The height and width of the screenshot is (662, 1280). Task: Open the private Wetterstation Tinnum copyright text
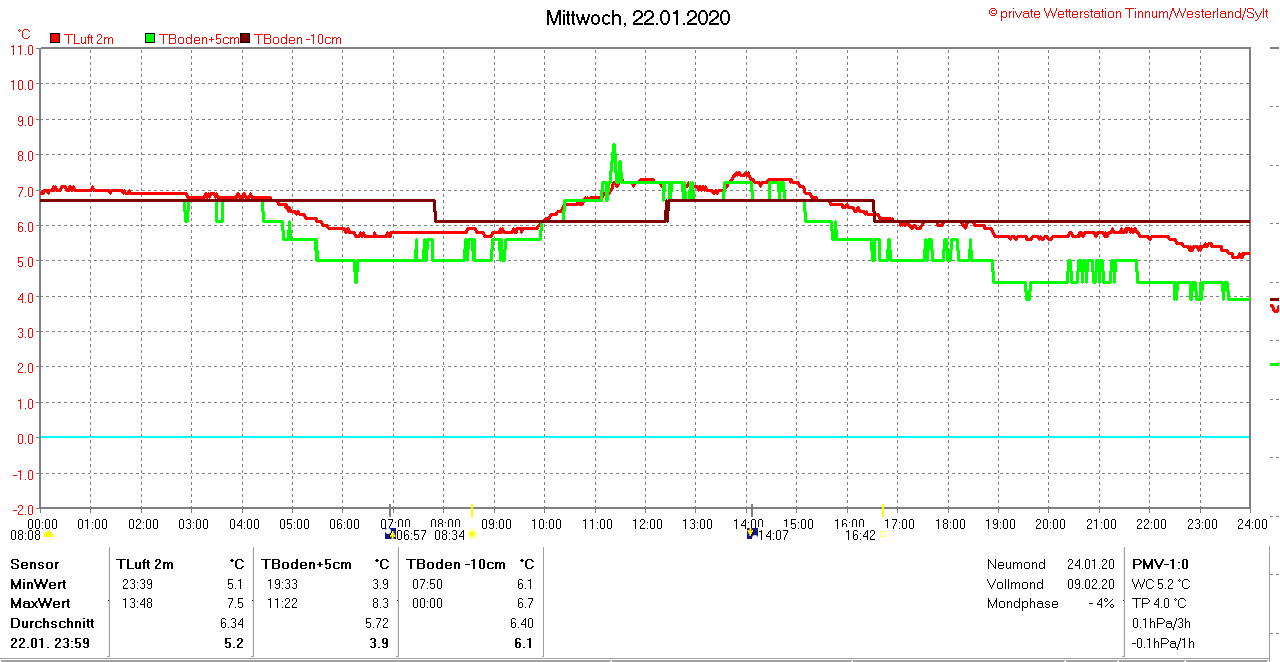(1128, 13)
